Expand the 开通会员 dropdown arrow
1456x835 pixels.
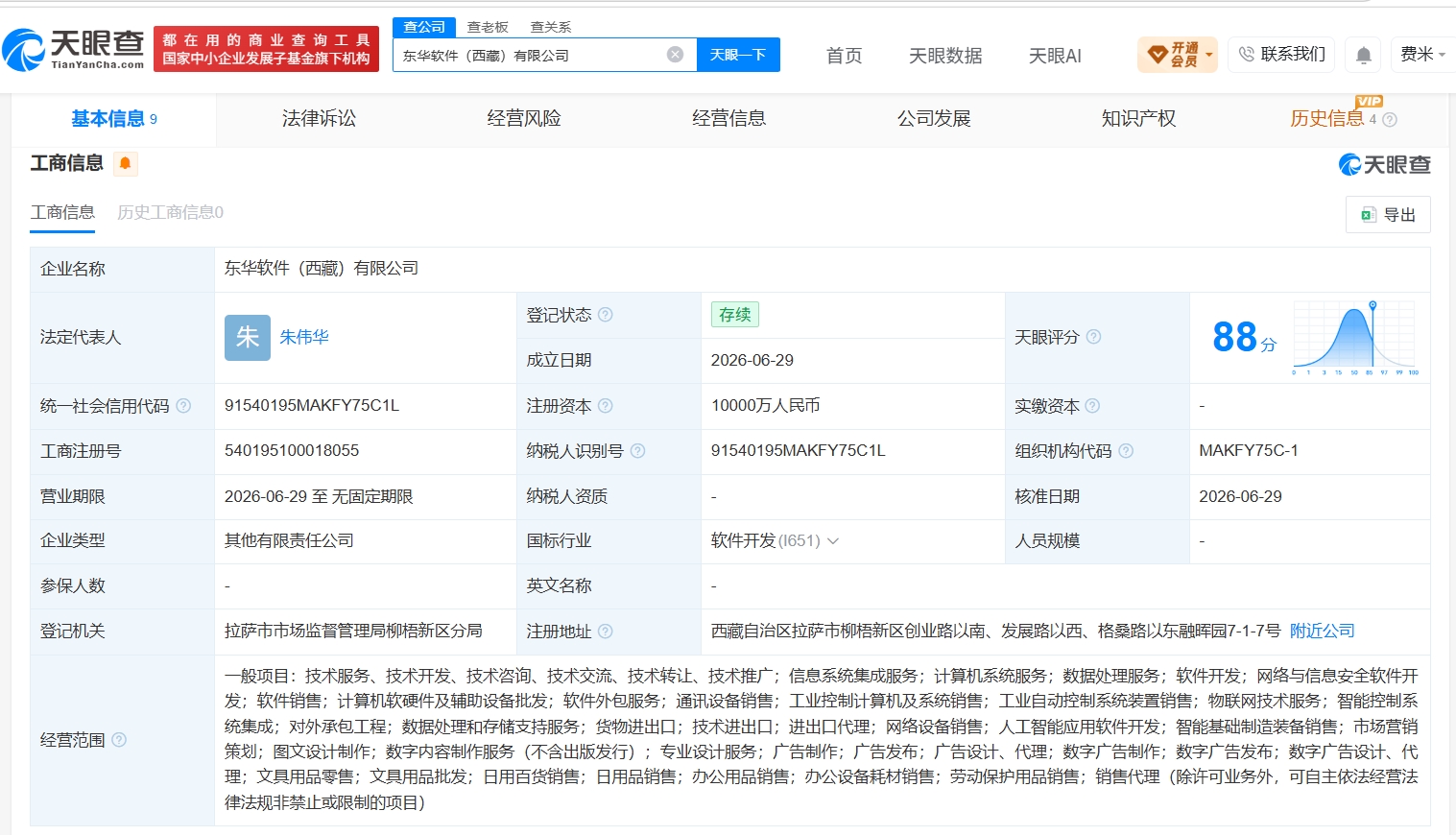click(x=1209, y=55)
